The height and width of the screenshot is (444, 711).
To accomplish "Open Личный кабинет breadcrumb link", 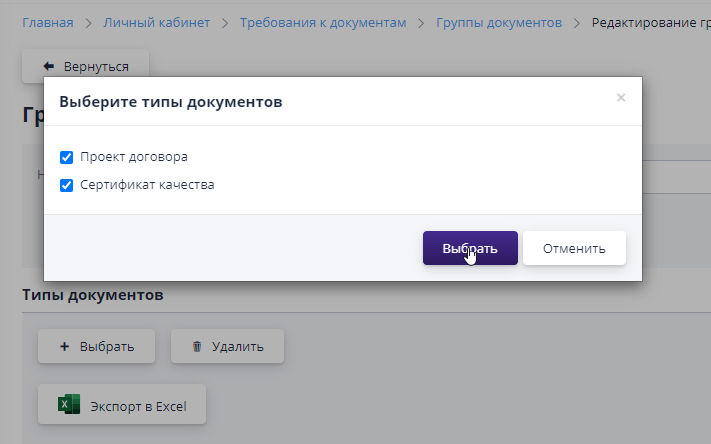I will pos(153,22).
